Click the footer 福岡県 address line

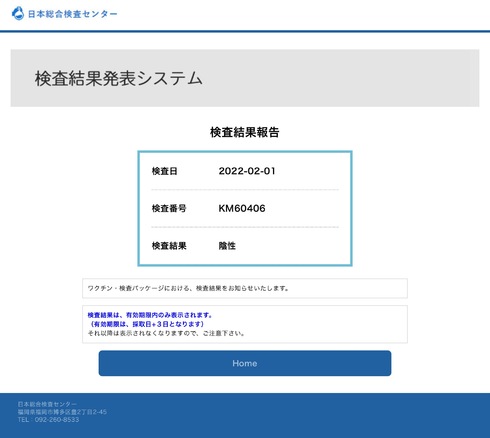pos(62,412)
